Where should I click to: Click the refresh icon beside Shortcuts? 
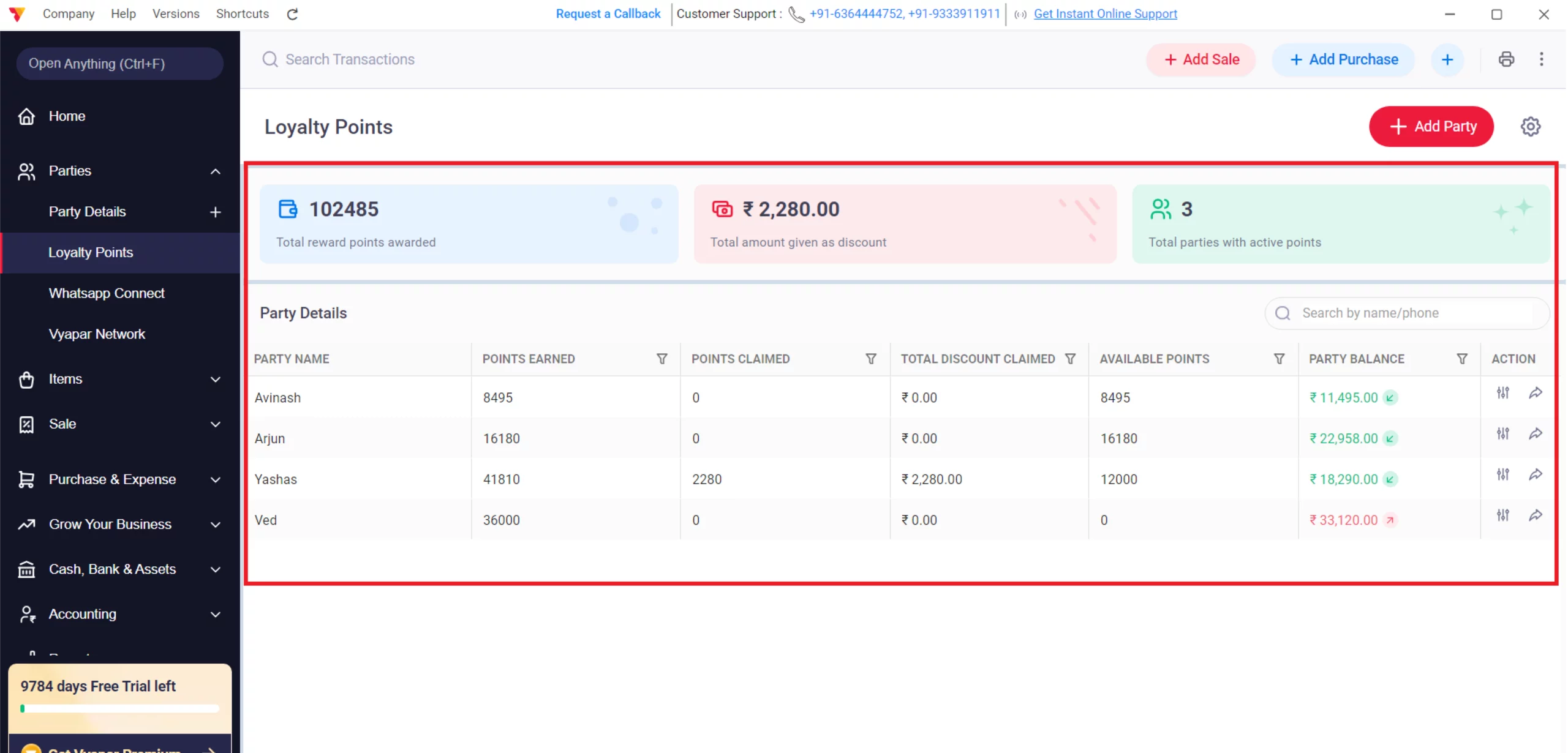pyautogui.click(x=292, y=14)
